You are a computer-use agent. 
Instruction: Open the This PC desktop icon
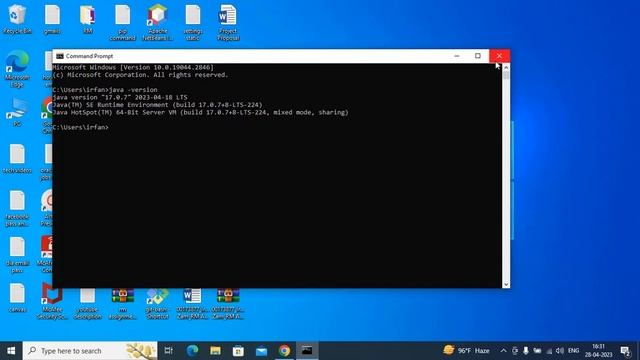tap(17, 112)
